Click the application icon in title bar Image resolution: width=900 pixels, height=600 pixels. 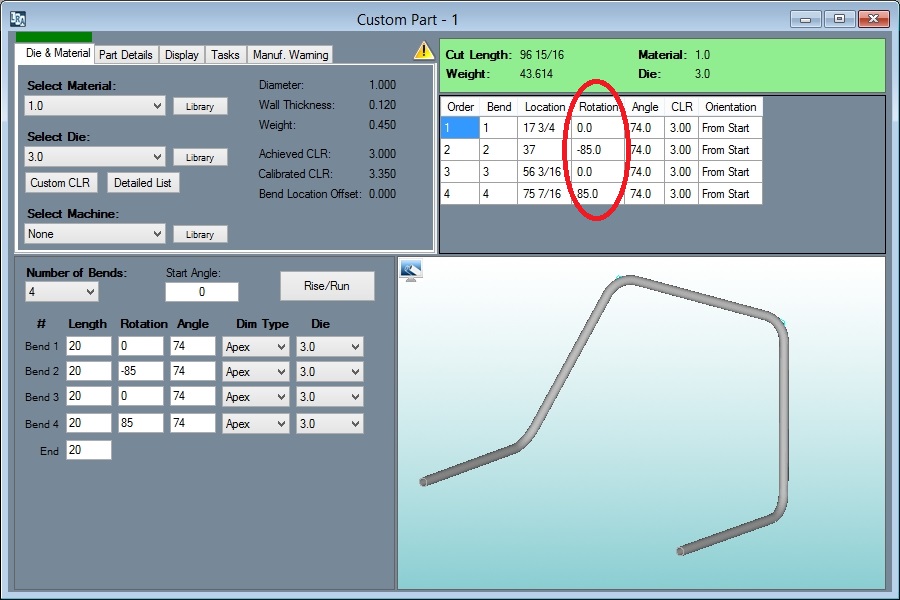pyautogui.click(x=18, y=20)
